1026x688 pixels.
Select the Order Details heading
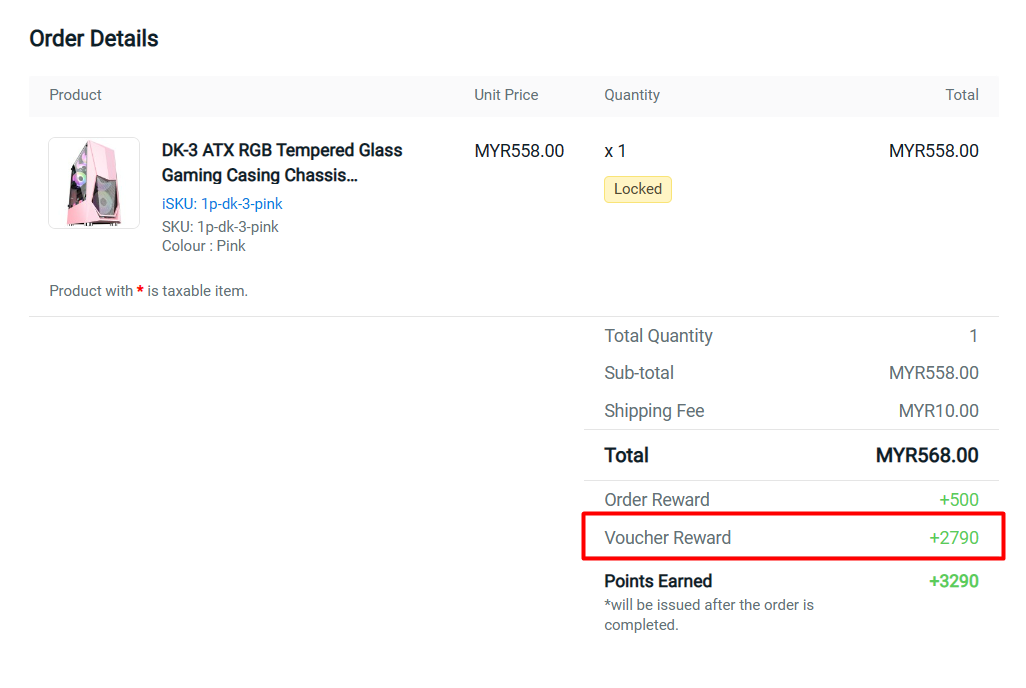click(94, 39)
